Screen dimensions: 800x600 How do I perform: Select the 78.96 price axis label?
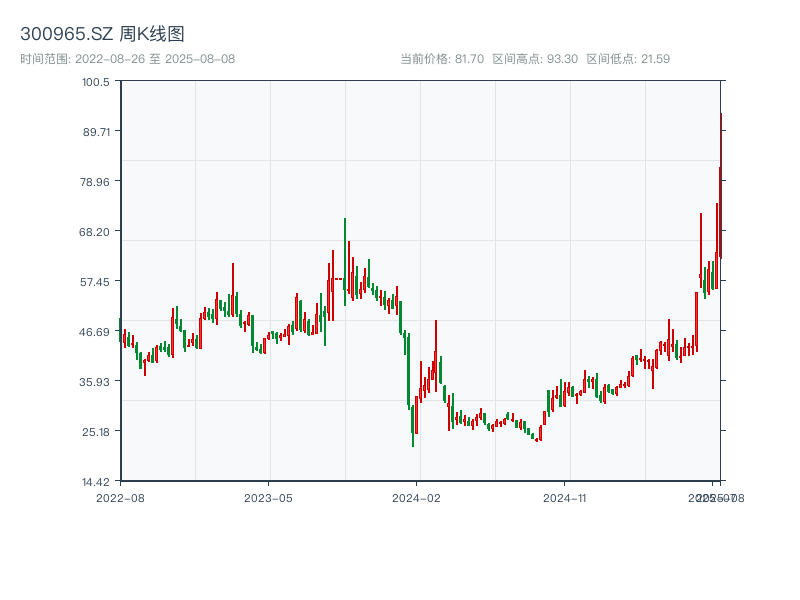tap(96, 181)
